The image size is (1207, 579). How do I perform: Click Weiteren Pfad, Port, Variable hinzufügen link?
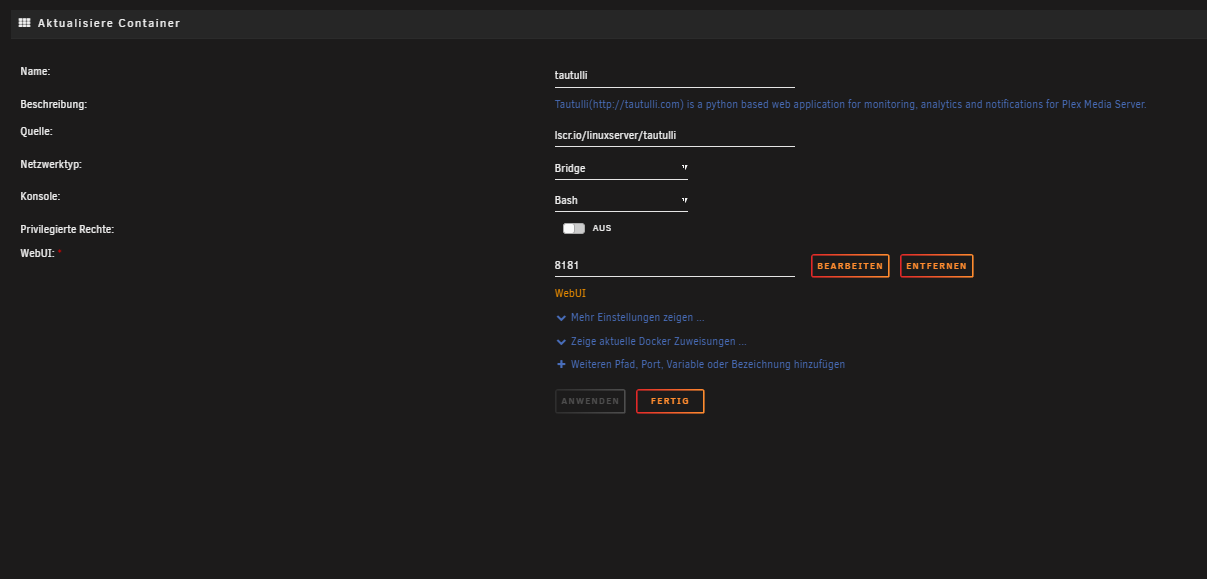pos(708,365)
